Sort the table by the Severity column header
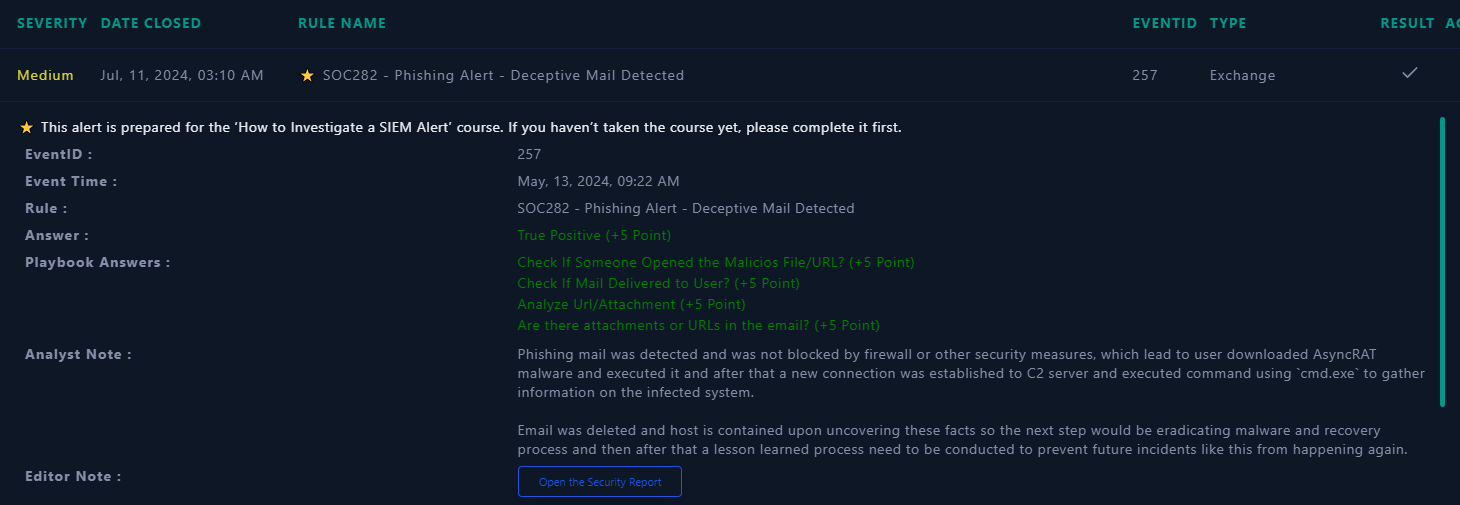 coord(52,23)
